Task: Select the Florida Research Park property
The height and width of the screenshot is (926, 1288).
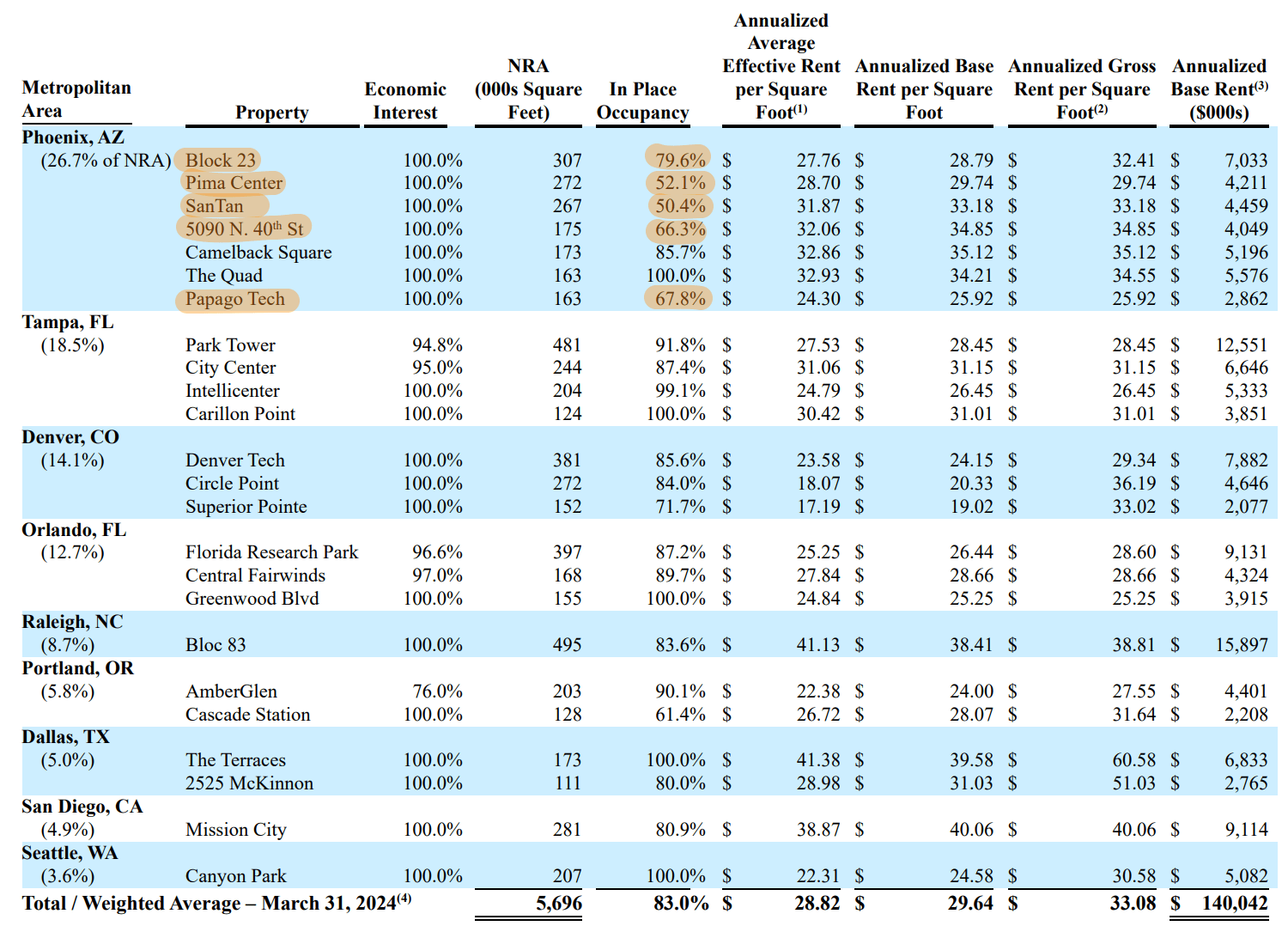Action: (271, 552)
